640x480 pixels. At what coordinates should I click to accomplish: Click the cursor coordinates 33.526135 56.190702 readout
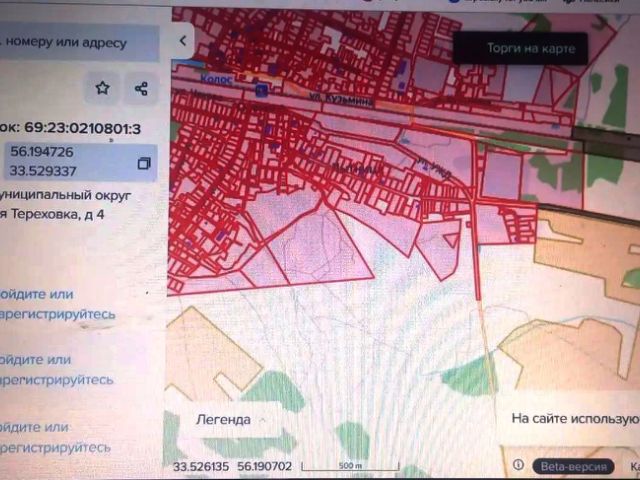click(x=232, y=466)
